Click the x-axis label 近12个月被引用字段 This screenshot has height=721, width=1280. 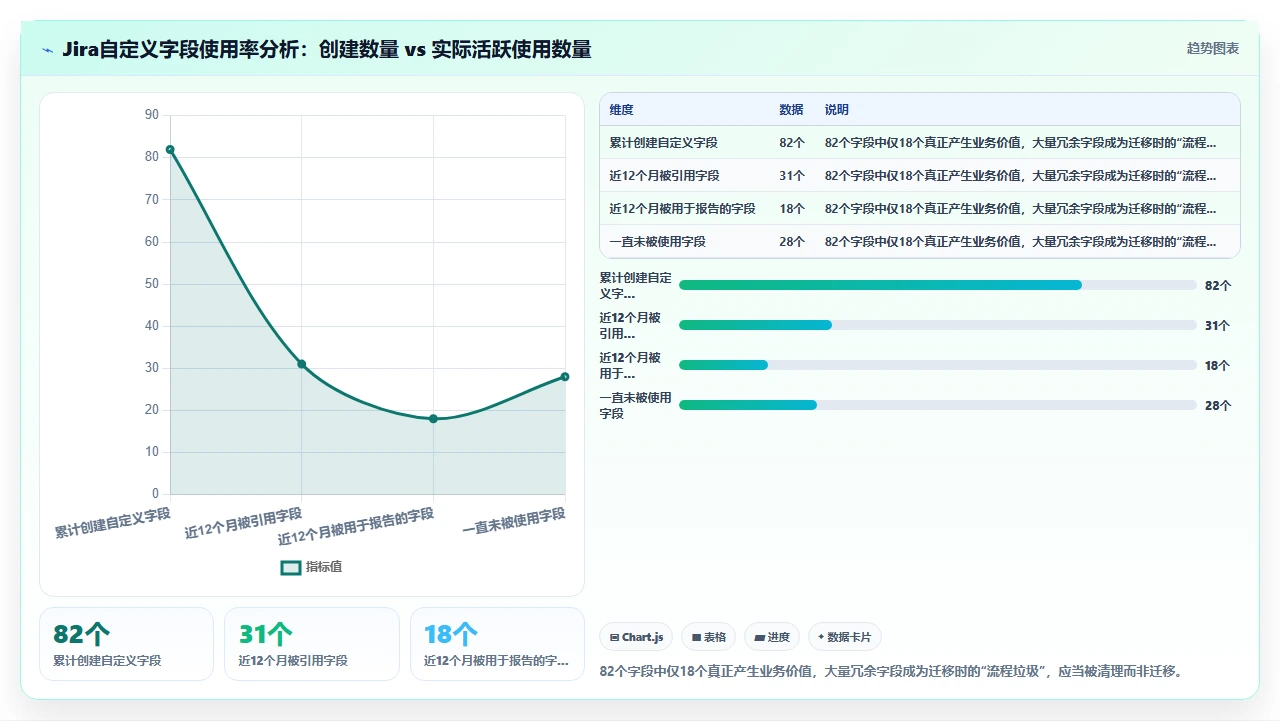coord(243,523)
